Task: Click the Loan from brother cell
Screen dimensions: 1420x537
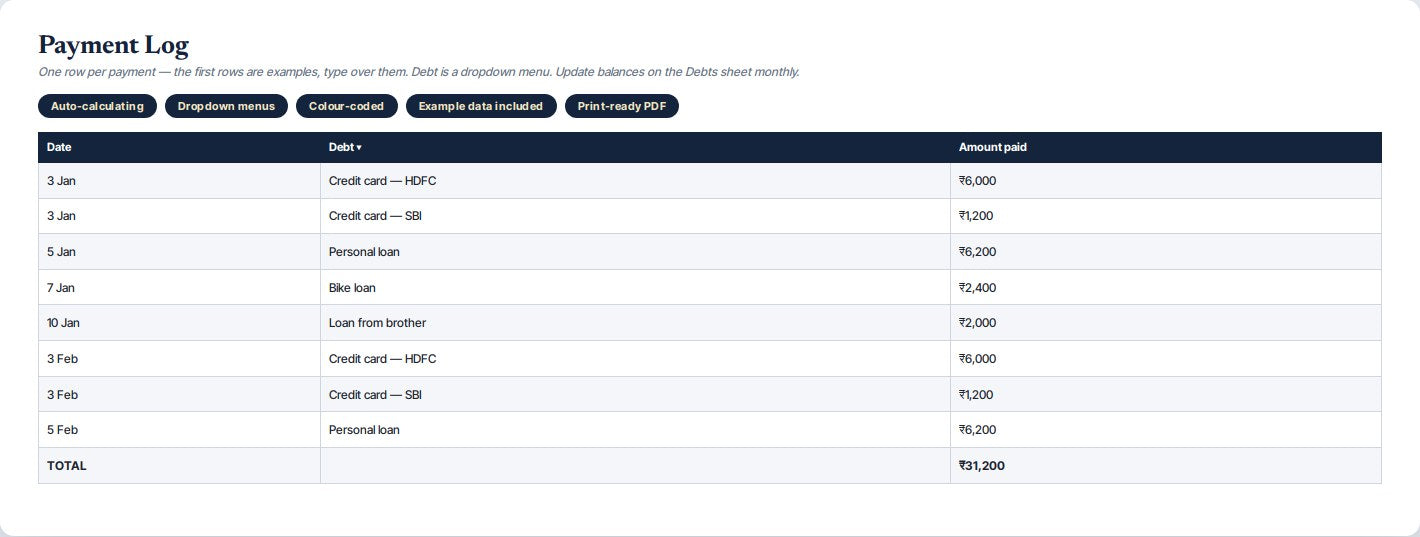Action: point(635,323)
